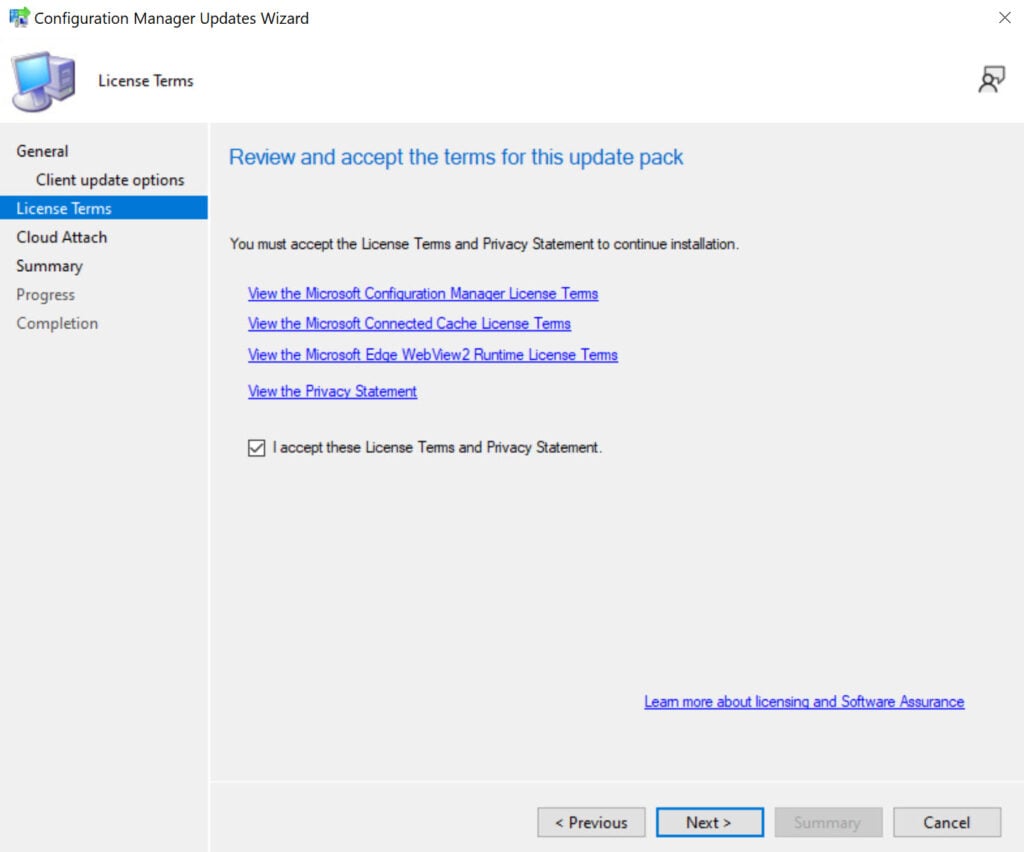The width and height of the screenshot is (1024, 852).
Task: Click the 'Configuration Manager Updates Wizard' title text
Action: coord(171,18)
